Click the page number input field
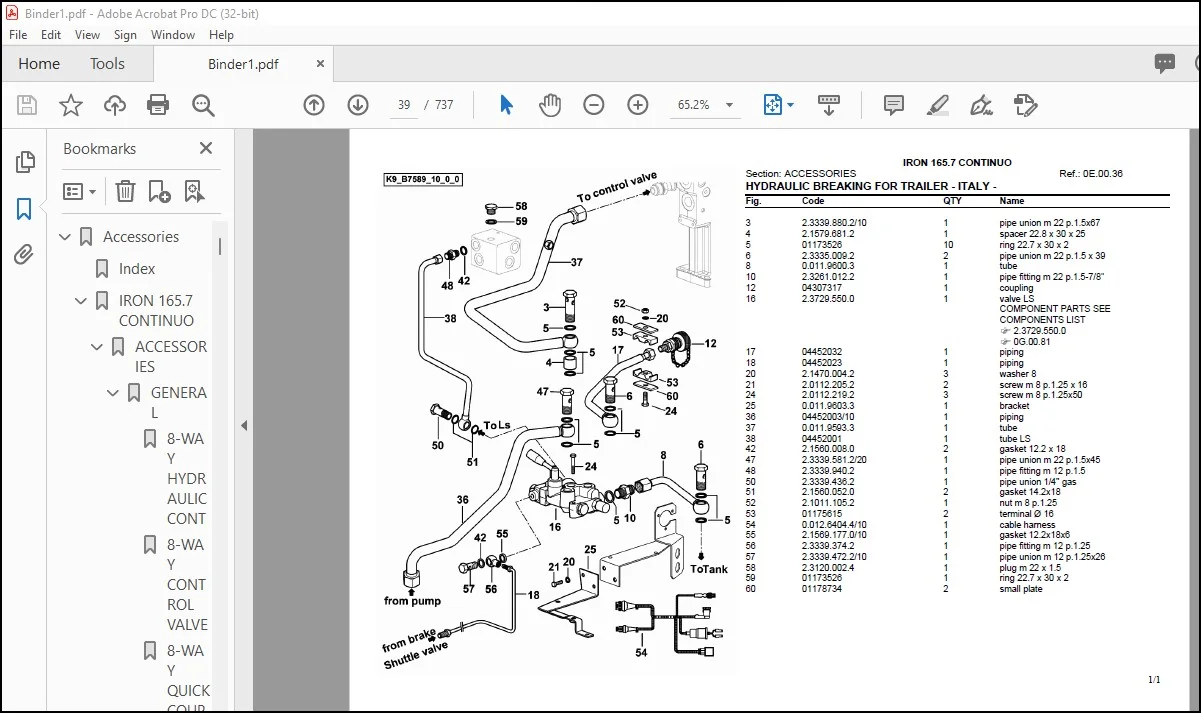Screen dimensions: 1201x713 click(403, 105)
